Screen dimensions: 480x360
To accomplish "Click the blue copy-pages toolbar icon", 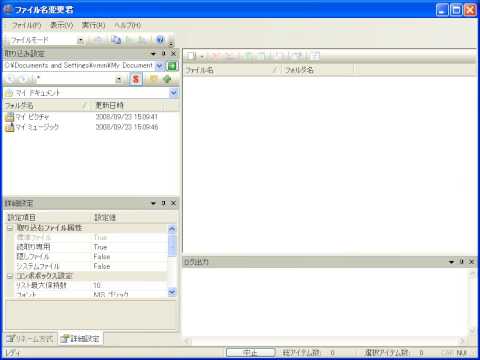I will pos(116,40).
